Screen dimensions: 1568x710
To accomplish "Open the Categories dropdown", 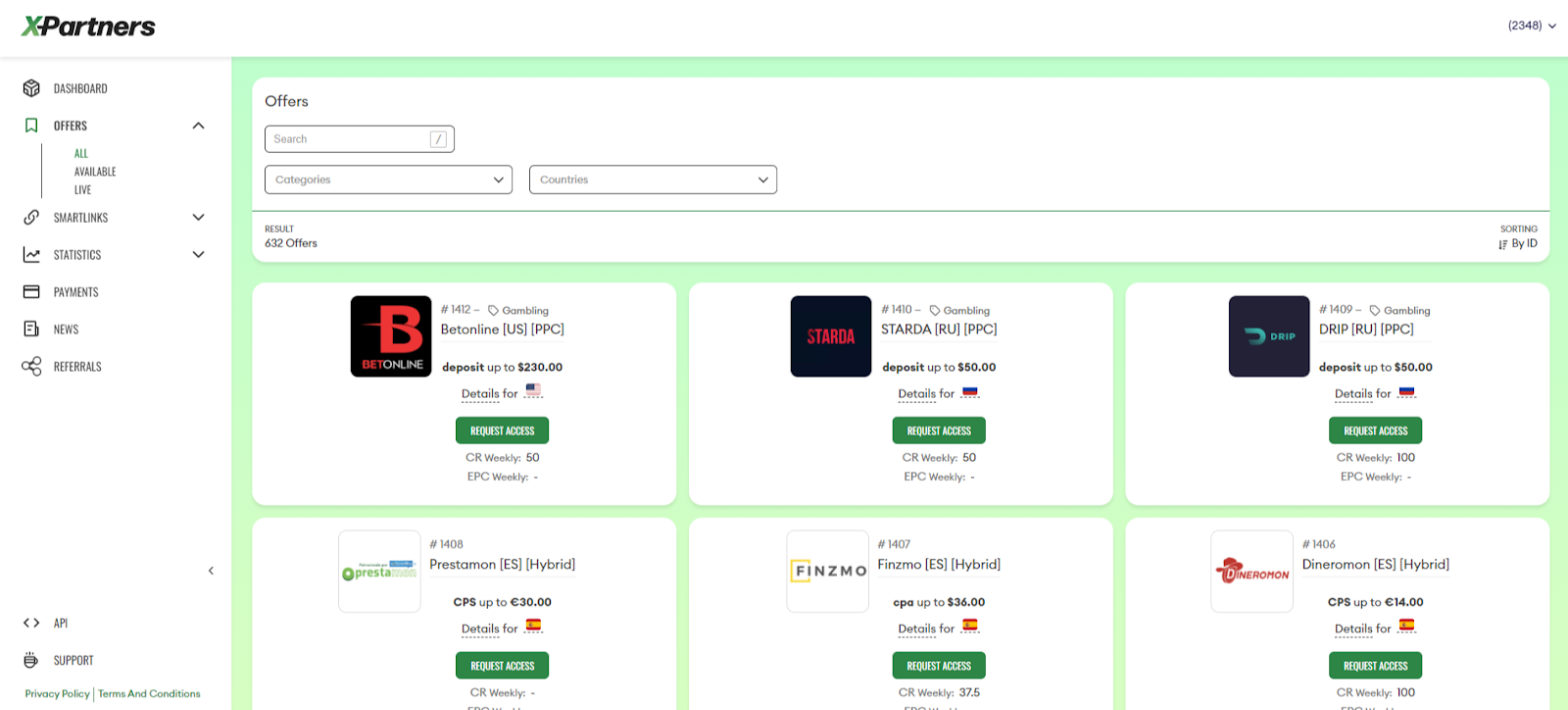I will point(388,179).
